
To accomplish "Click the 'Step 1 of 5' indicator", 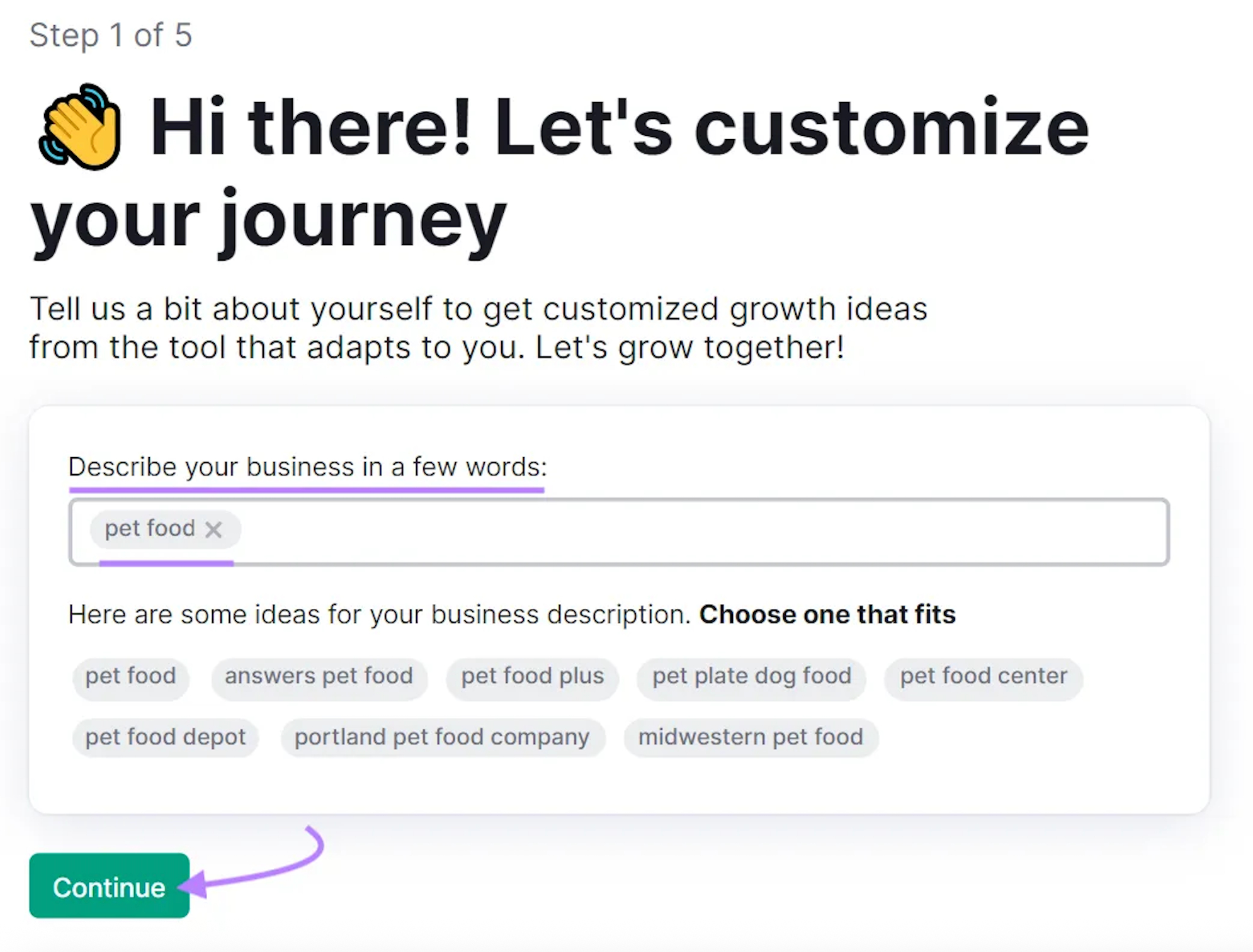I will click(x=111, y=35).
